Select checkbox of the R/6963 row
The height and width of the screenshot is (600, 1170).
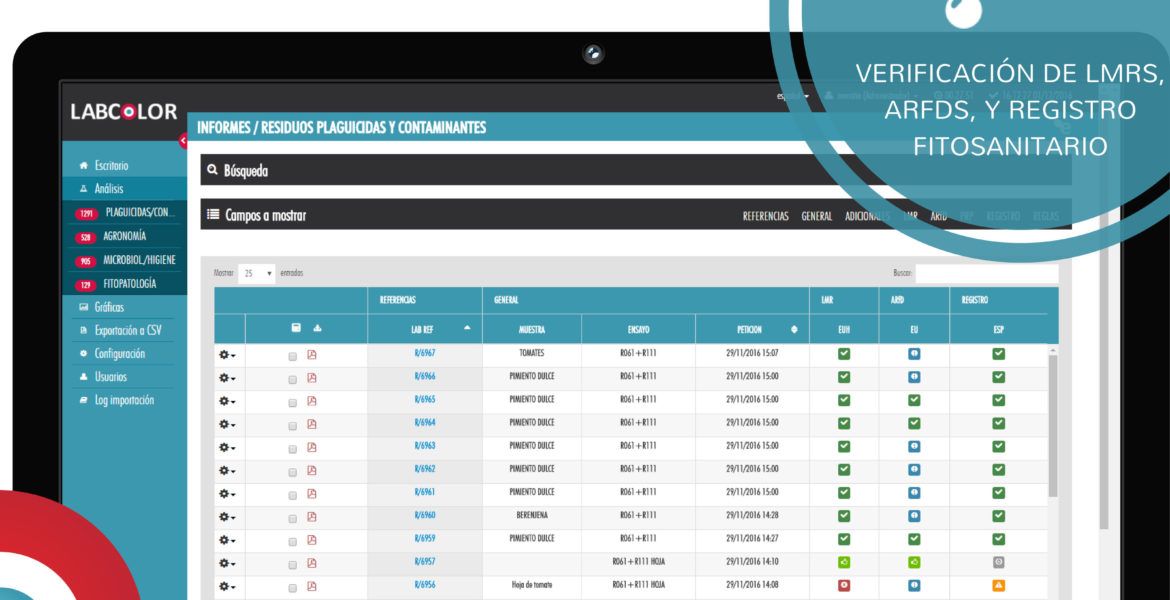[292, 449]
